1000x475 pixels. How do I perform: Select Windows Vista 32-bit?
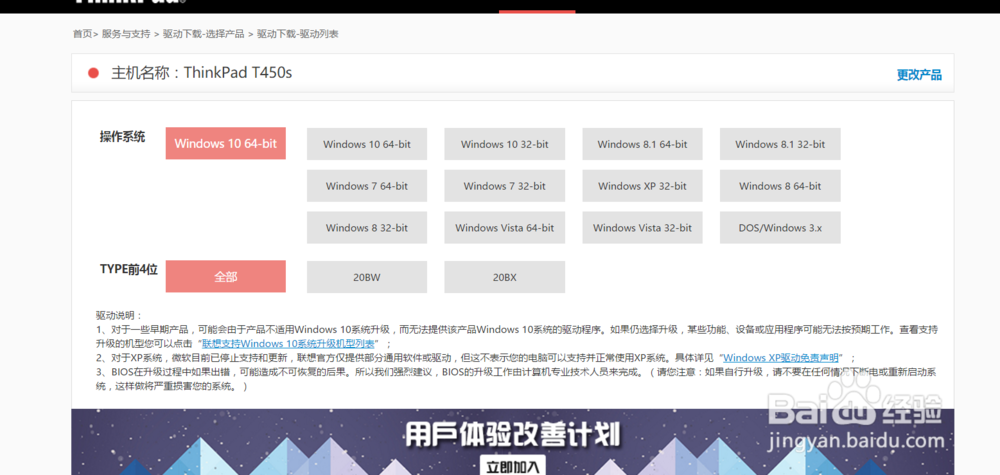tap(642, 228)
